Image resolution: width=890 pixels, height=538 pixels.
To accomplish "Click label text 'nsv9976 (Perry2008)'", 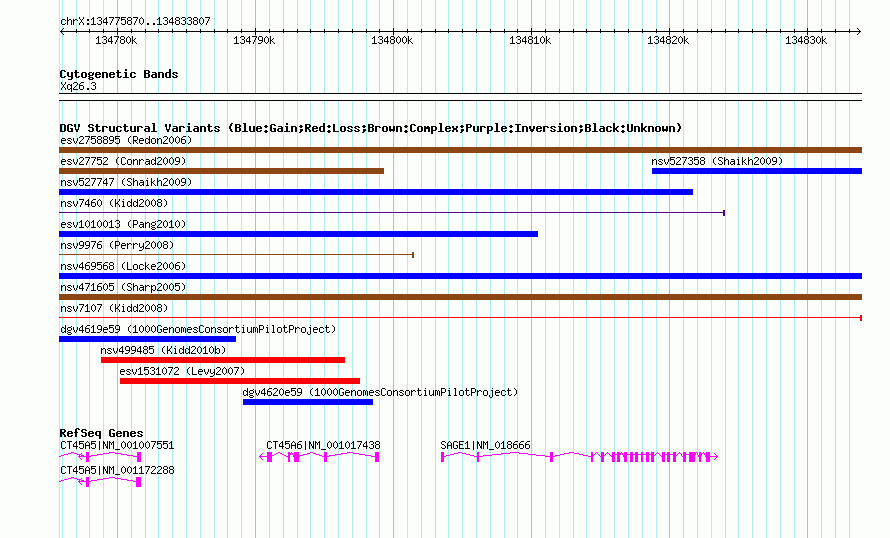I will pyautogui.click(x=117, y=245).
